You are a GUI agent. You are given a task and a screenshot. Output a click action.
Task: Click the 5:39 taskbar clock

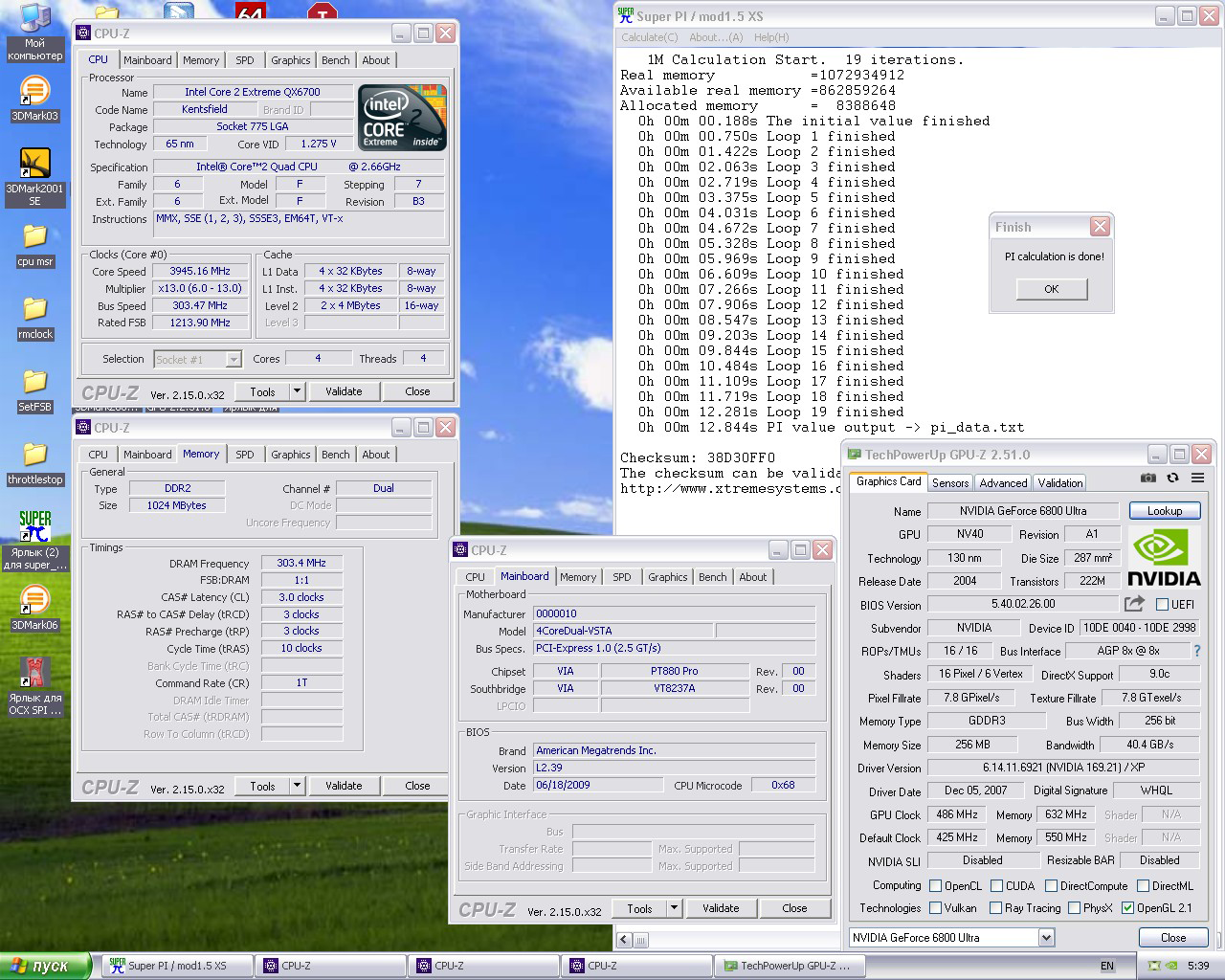pos(1197,966)
